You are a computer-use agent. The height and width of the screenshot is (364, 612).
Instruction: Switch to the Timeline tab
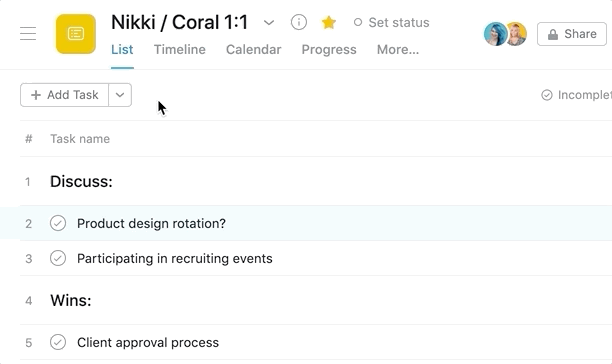point(180,50)
